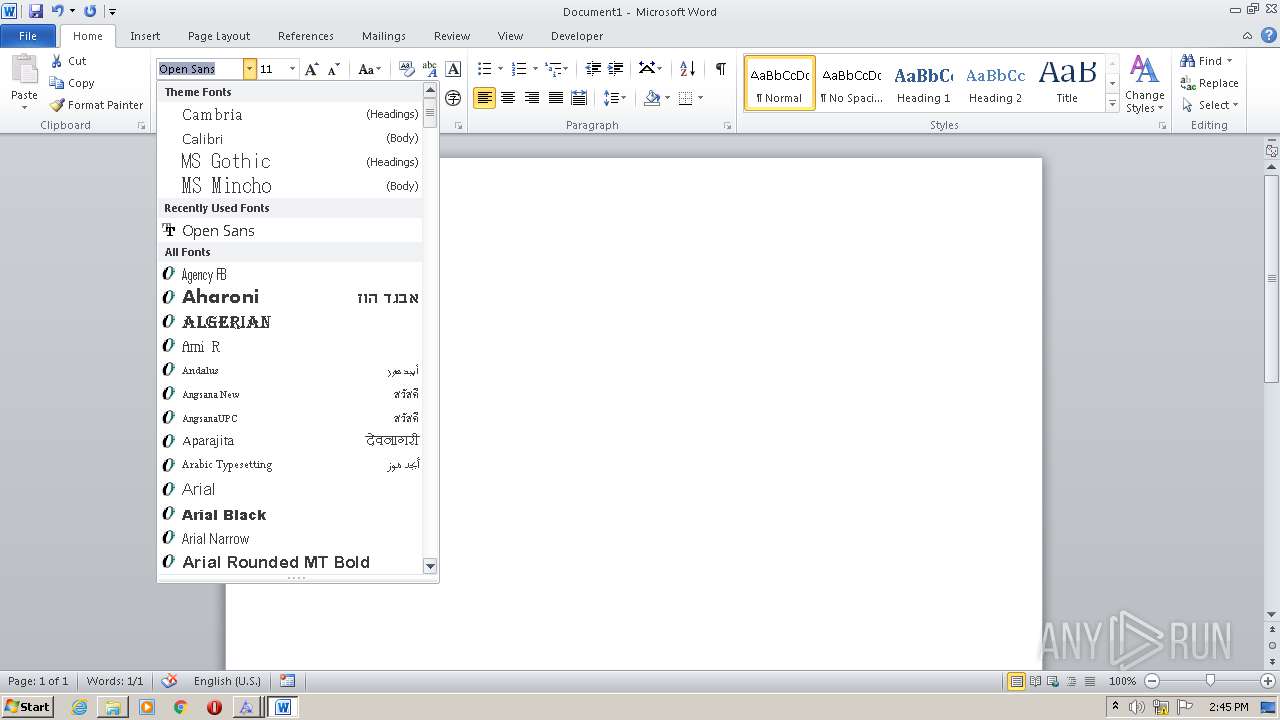The image size is (1280, 720).
Task: Apply the Title style
Action: [1067, 83]
